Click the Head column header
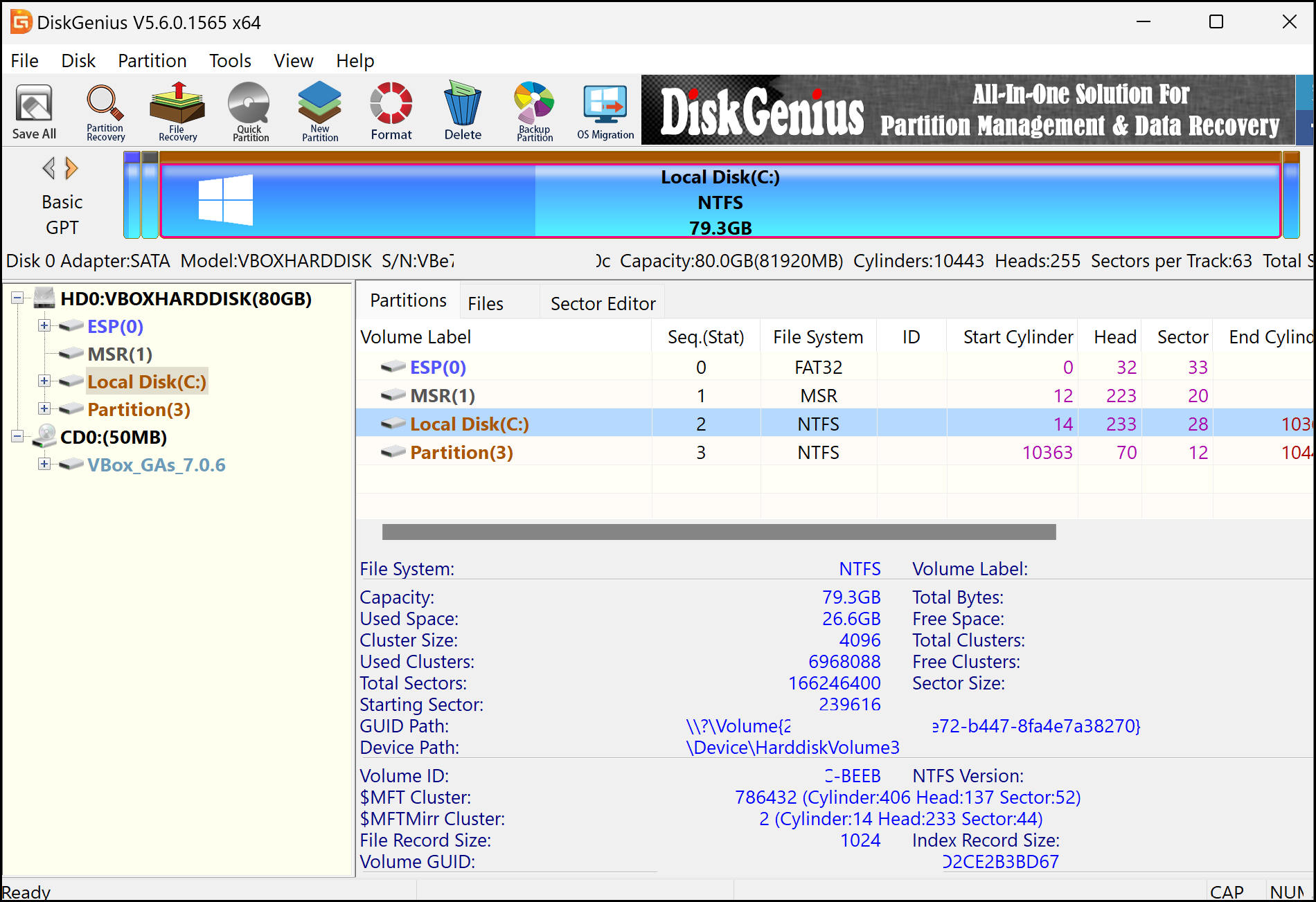Screen dimensions: 1316x902 coord(1110,336)
